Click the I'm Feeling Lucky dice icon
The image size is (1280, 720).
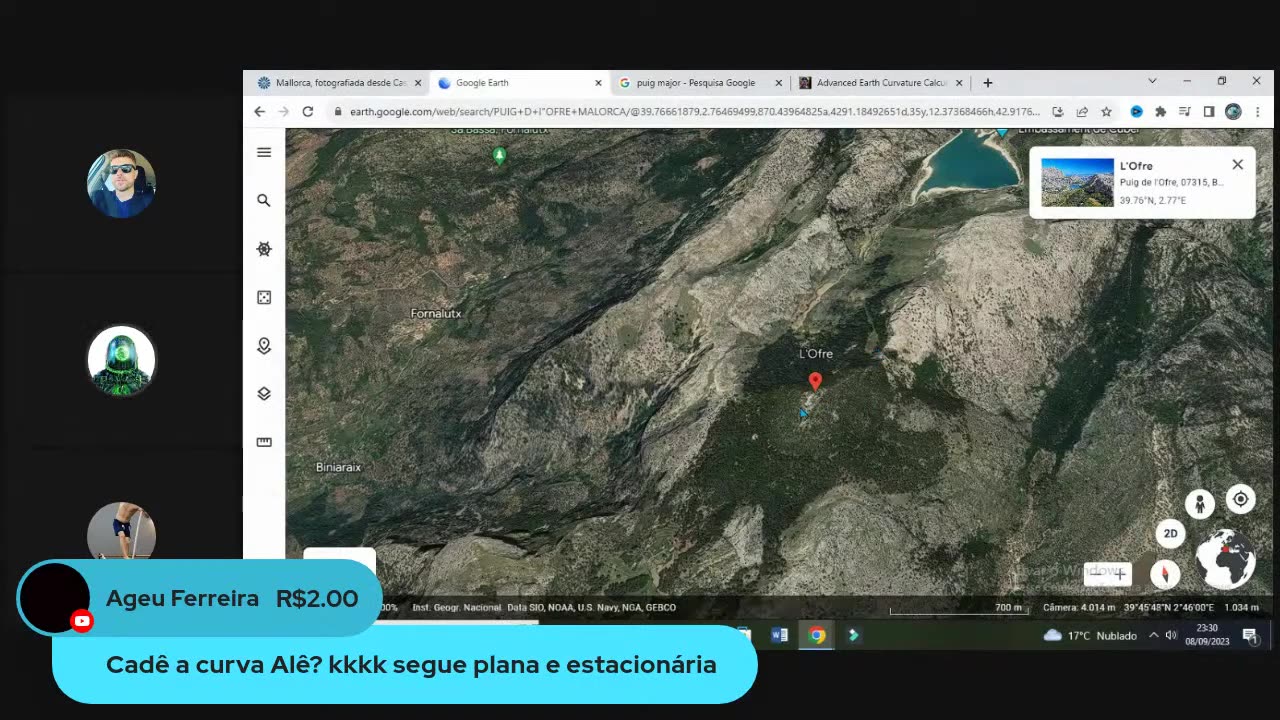[264, 297]
